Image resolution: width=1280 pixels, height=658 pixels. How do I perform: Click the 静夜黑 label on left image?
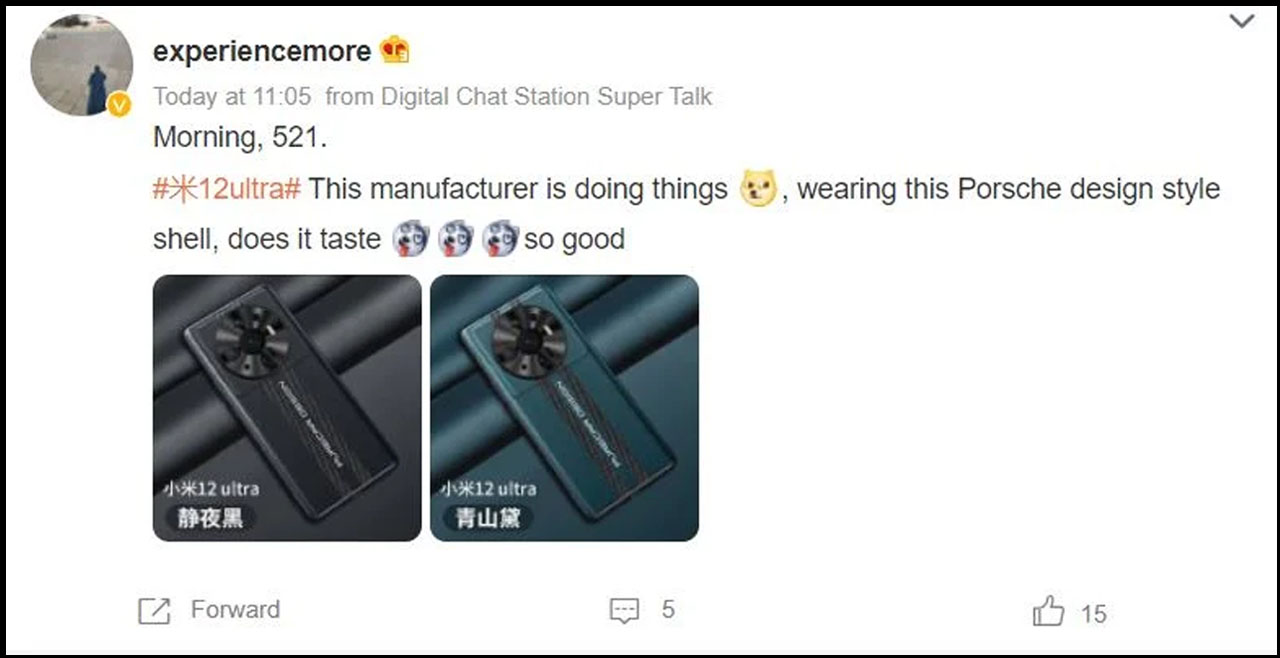(x=210, y=518)
